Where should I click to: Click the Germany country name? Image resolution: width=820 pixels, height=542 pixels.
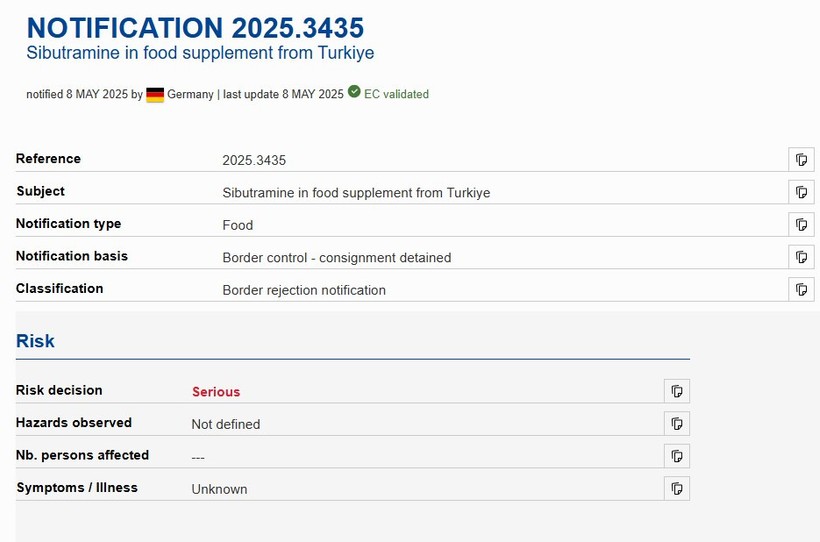coord(190,95)
